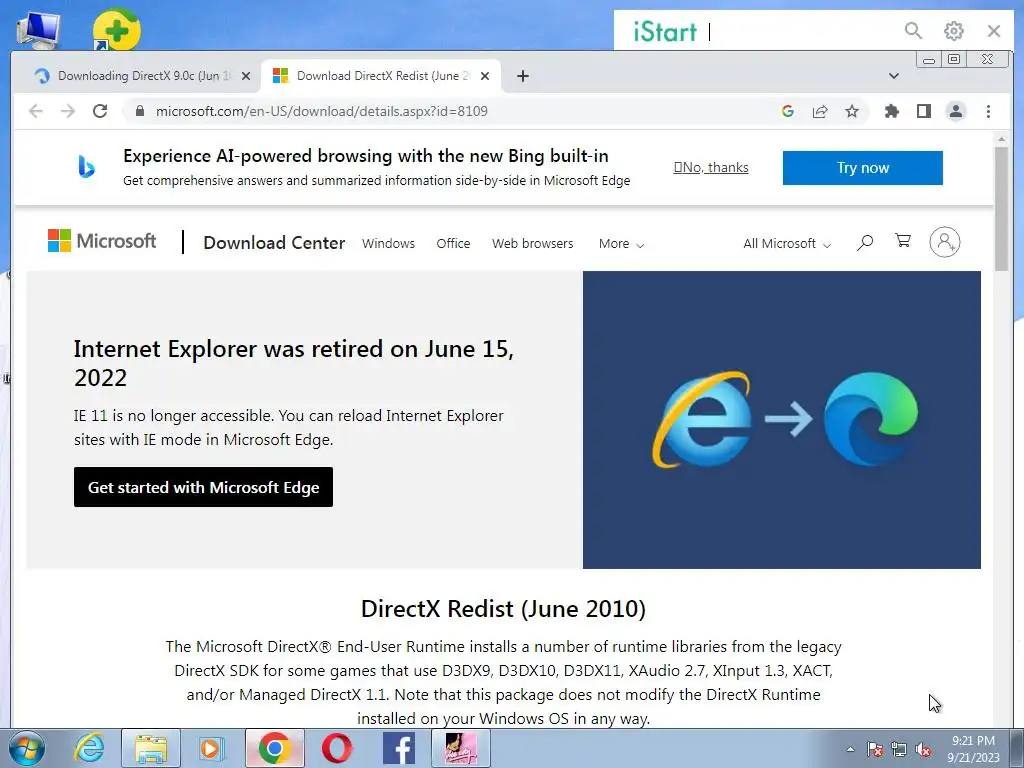This screenshot has height=768, width=1024.
Task: Toggle the browser side panel
Action: click(x=923, y=111)
